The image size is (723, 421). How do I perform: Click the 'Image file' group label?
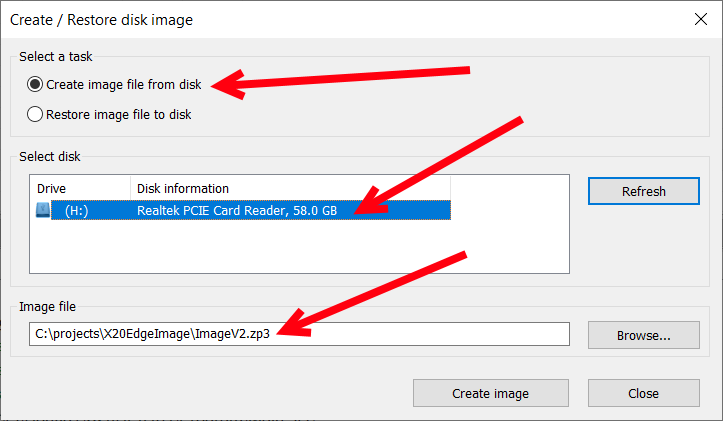pyautogui.click(x=47, y=307)
